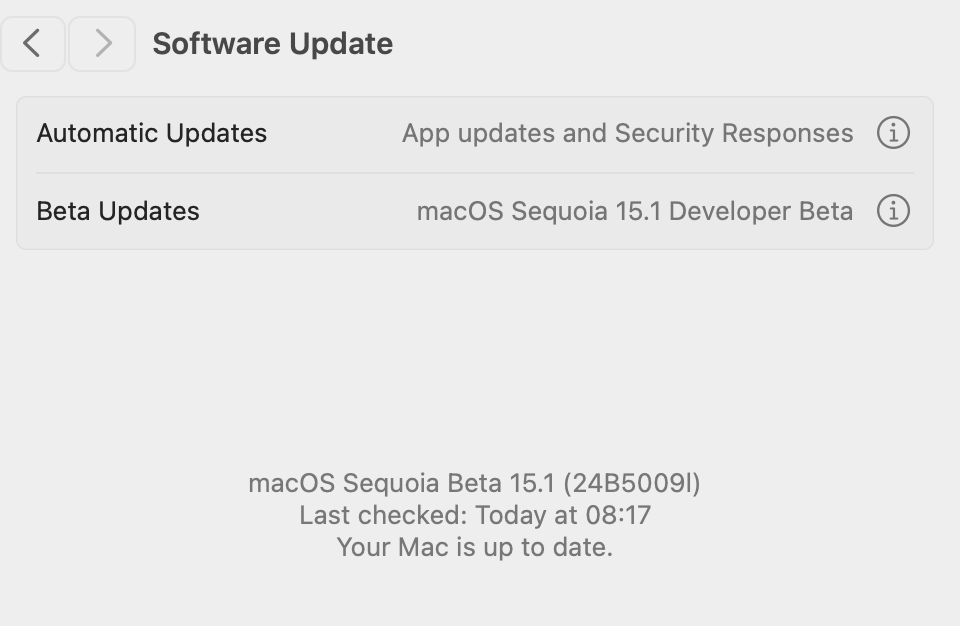Click the 'App updates and Security Responses' value
This screenshot has width=960, height=626.
point(627,133)
